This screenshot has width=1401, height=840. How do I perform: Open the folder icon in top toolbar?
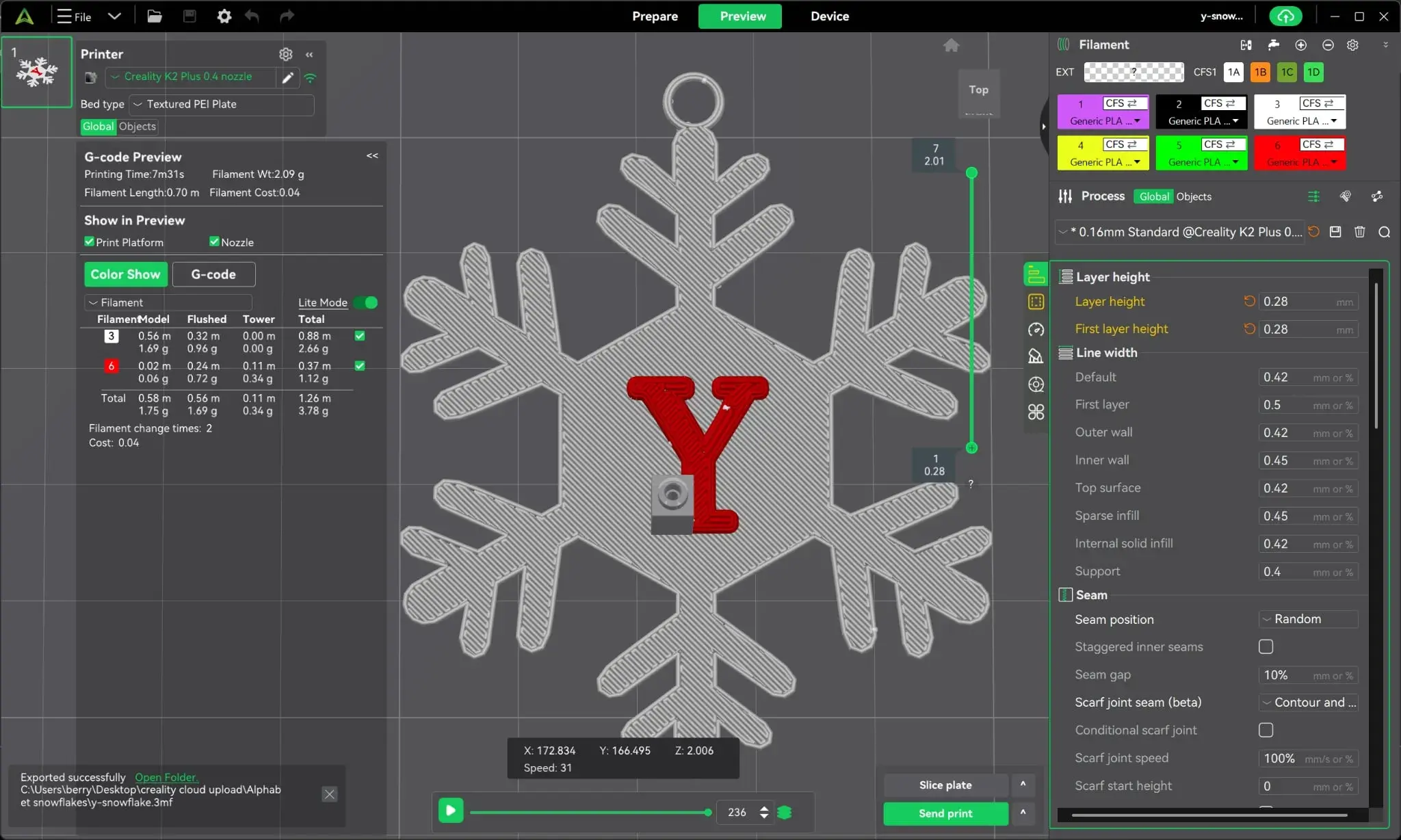tap(155, 16)
